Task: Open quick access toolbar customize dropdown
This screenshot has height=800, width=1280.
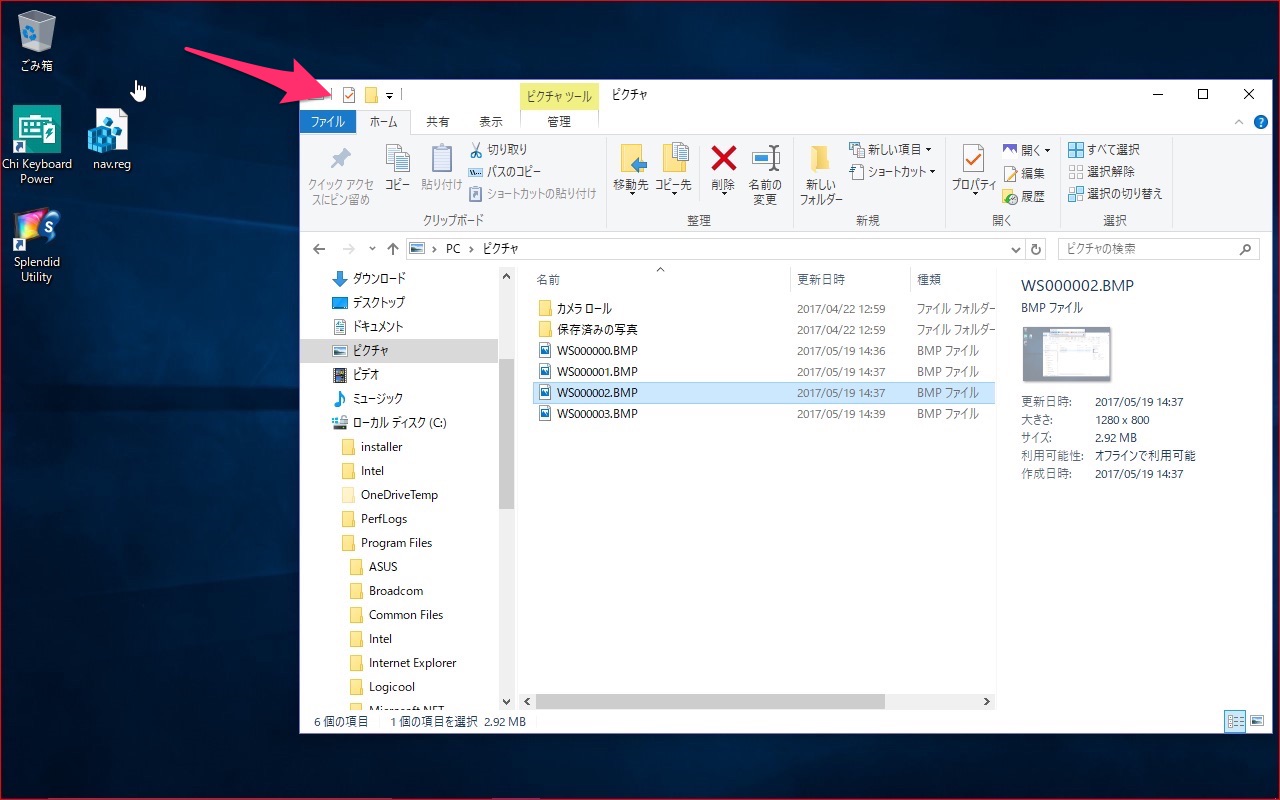Action: (x=389, y=96)
